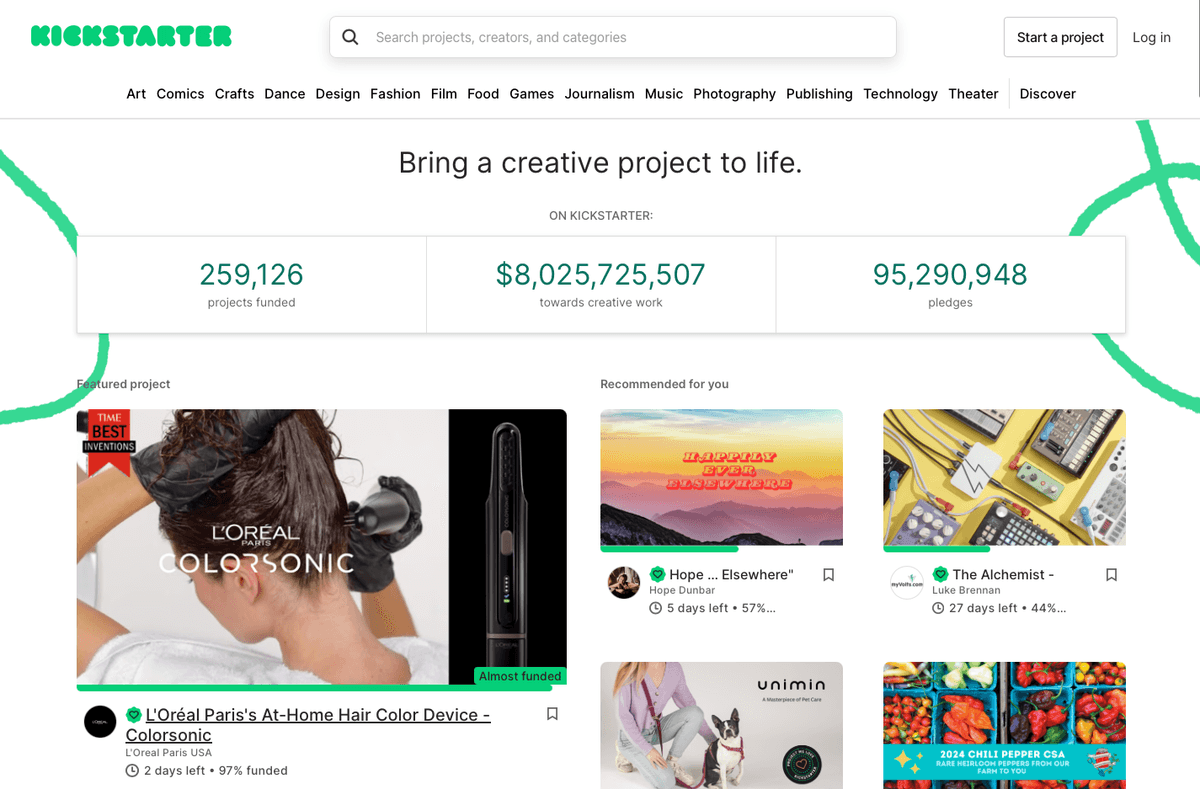
Task: Click the verified badge next to L'Oréal project
Action: point(134,715)
